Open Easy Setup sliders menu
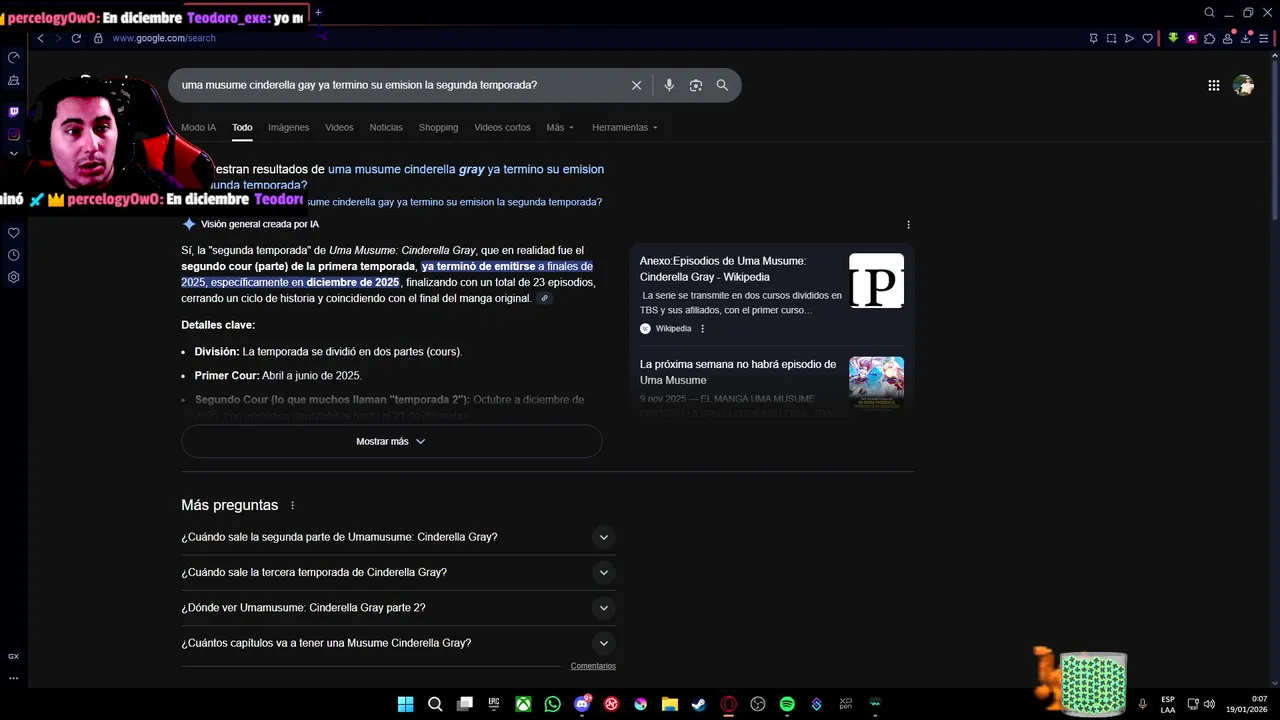The width and height of the screenshot is (1280, 720). (x=1265, y=38)
